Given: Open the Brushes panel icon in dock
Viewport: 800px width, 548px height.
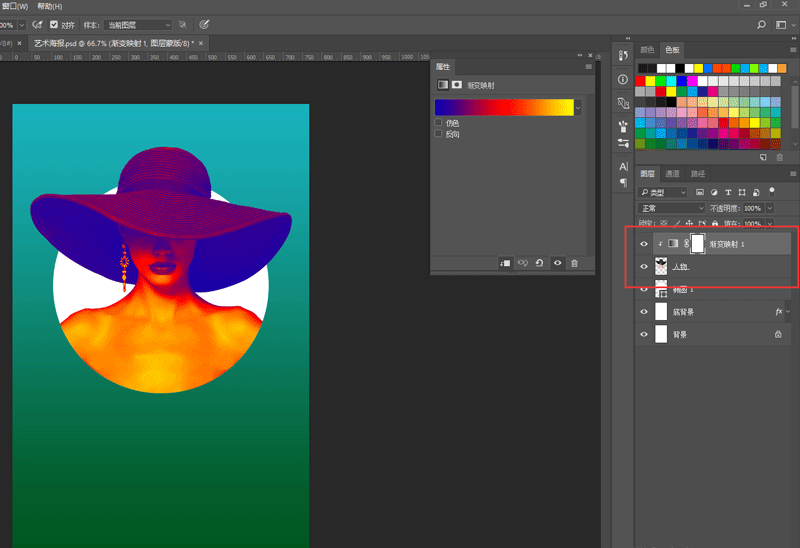Looking at the screenshot, I should click(623, 126).
